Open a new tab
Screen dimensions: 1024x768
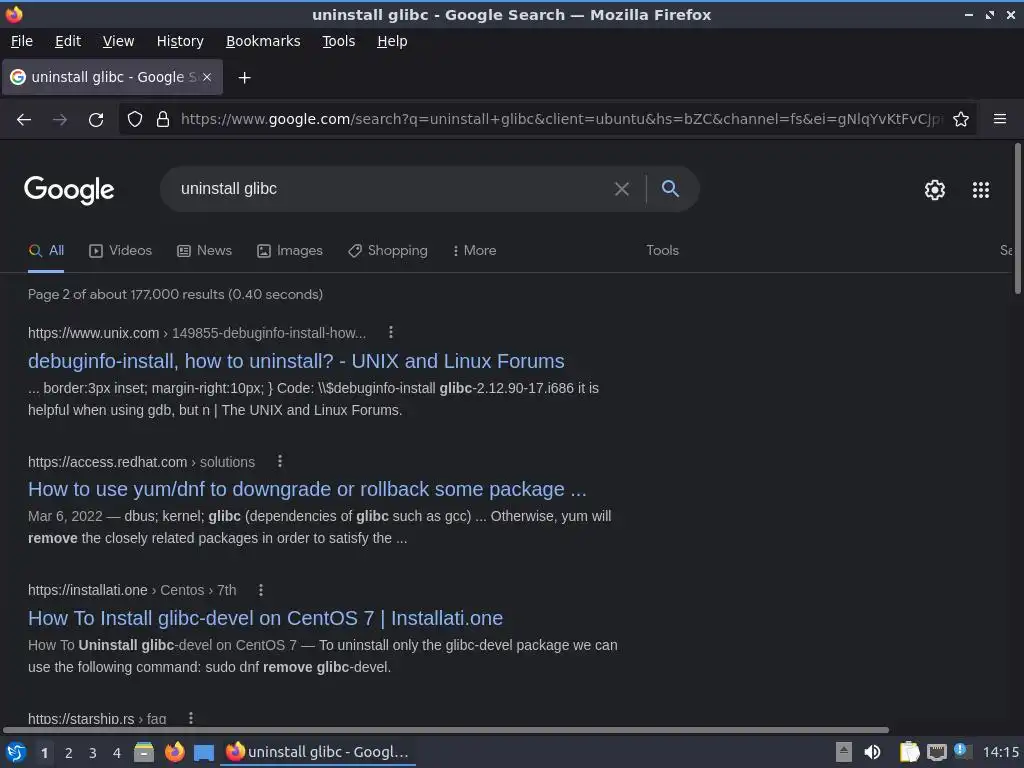244,78
